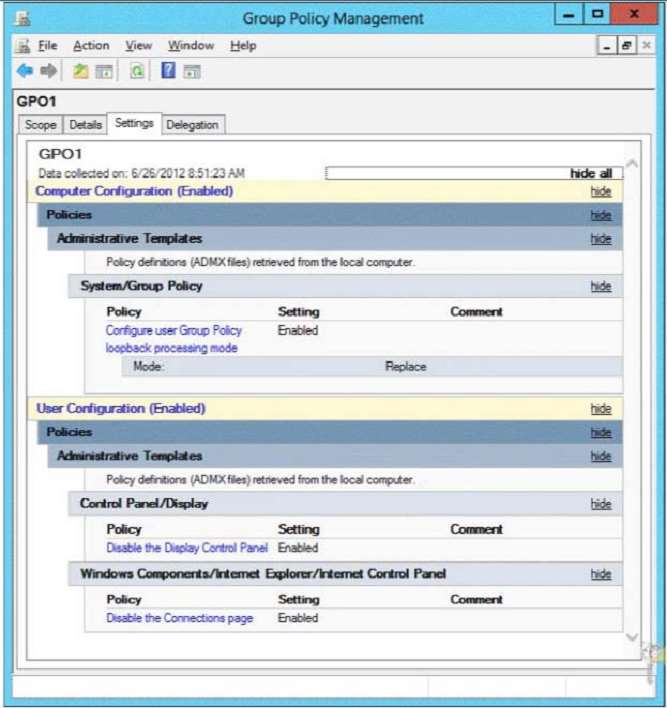Hide the Internet Control Panel section
The width and height of the screenshot is (667, 708).
coord(601,574)
